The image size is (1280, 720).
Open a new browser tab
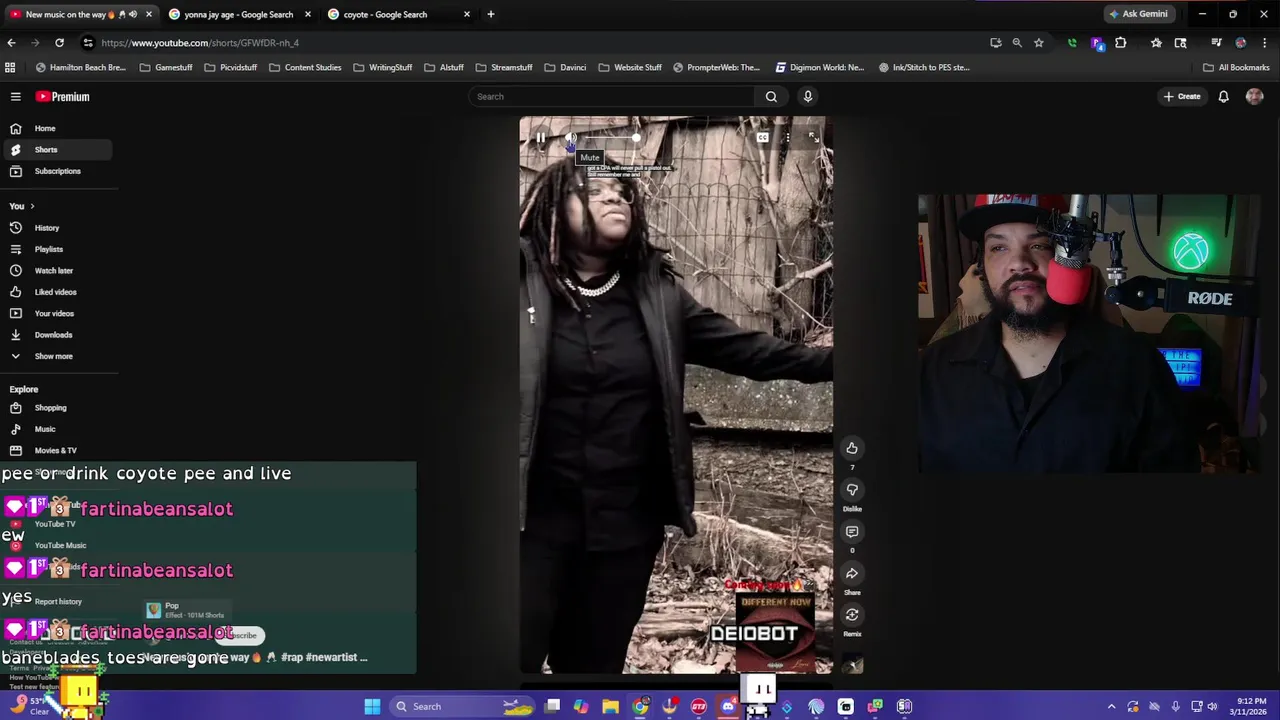point(491,14)
